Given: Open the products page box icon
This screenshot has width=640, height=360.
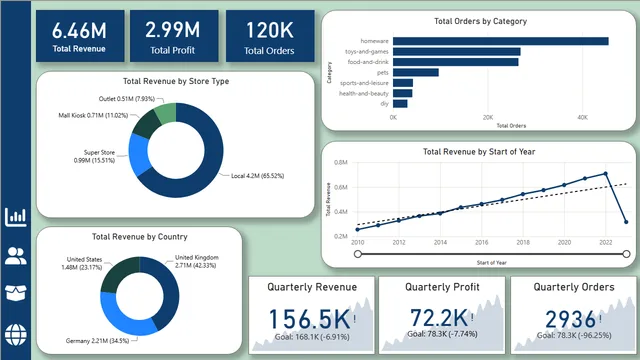Looking at the screenshot, I should coord(16,293).
